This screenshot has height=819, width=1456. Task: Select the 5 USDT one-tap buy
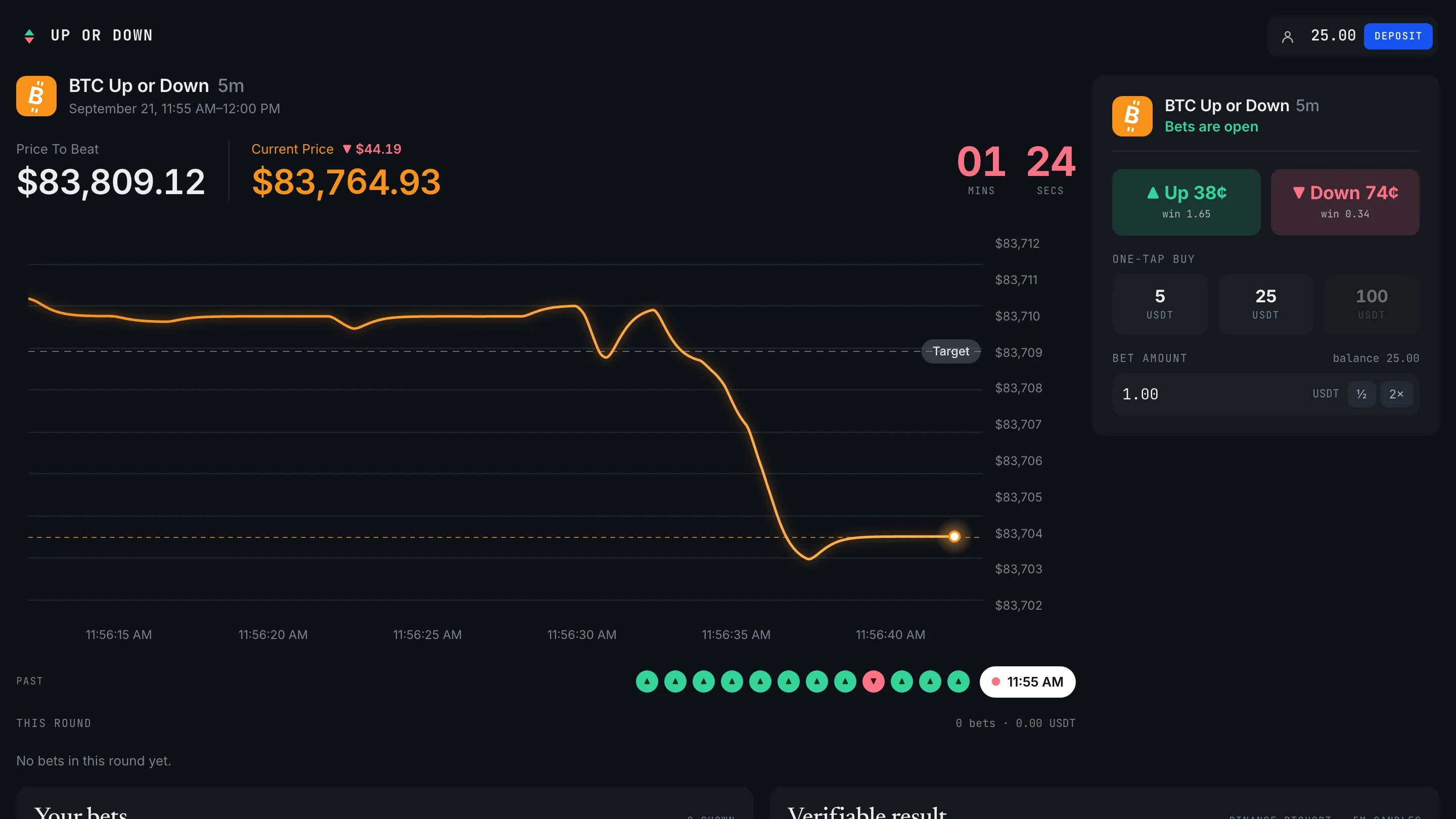pyautogui.click(x=1160, y=304)
